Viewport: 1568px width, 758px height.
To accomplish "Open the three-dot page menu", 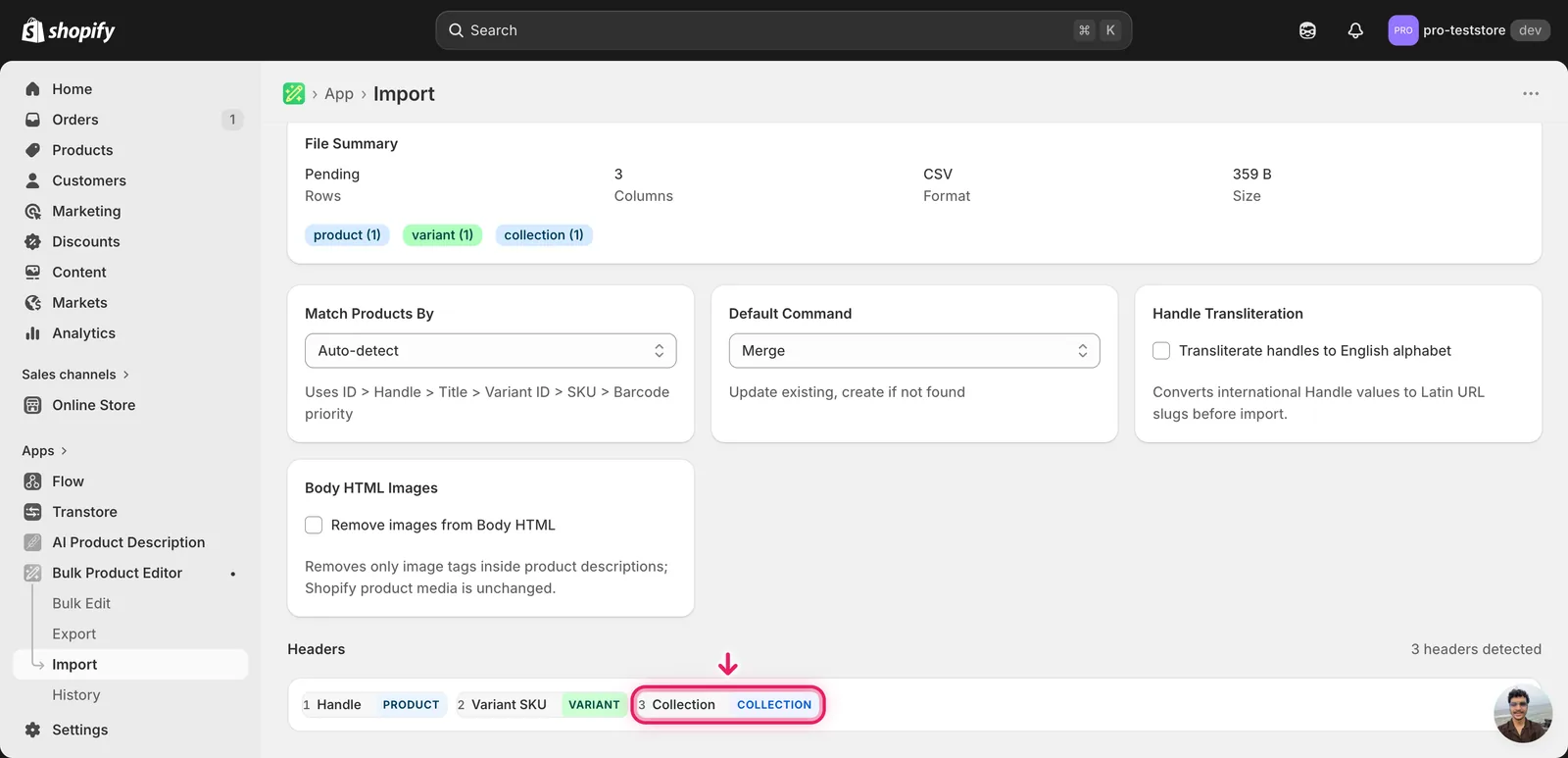I will click(1531, 93).
